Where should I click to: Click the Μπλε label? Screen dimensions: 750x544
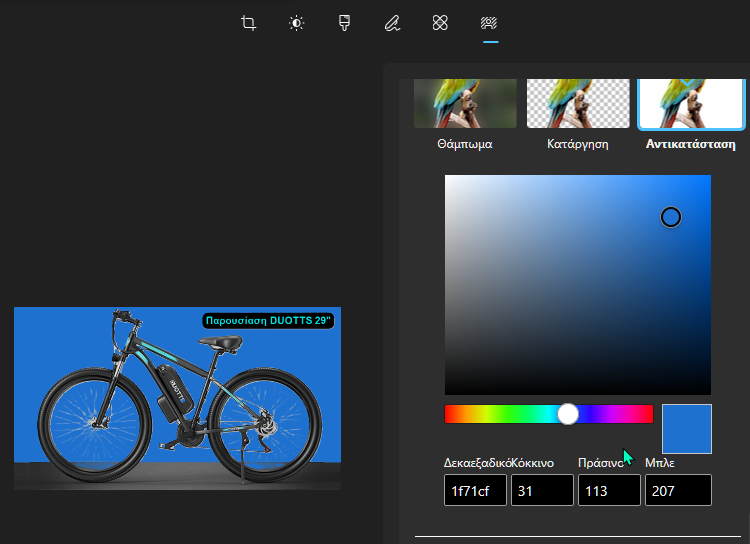pyautogui.click(x=660, y=463)
